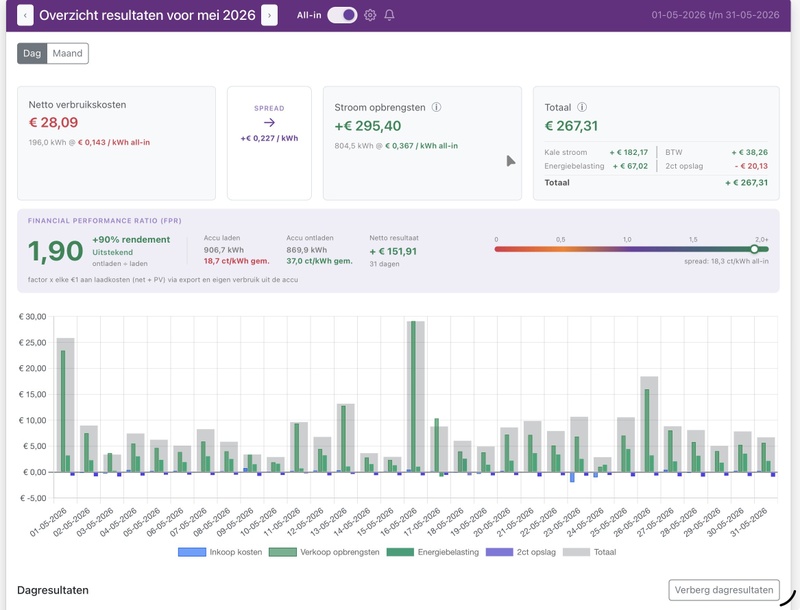Click the Stroom opbrengsten value +€ 295,40
The image size is (800, 610).
coord(368,126)
